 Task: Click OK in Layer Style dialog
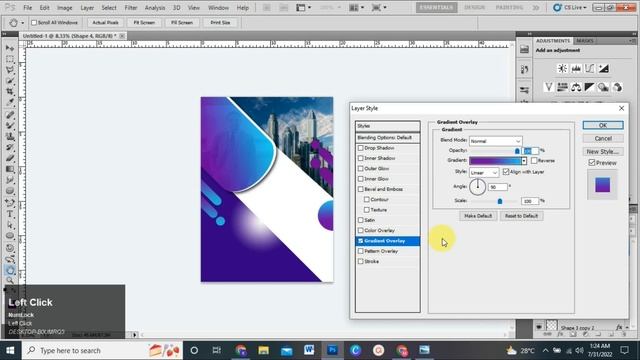pos(603,125)
